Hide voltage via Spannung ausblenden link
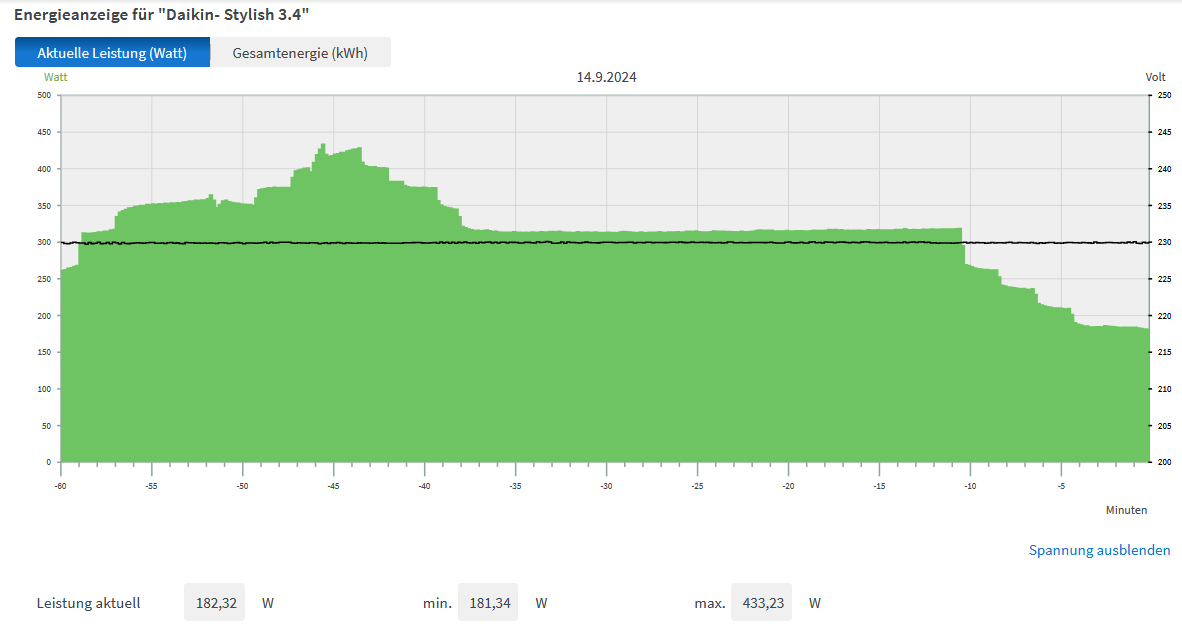The image size is (1182, 631). pos(1099,550)
